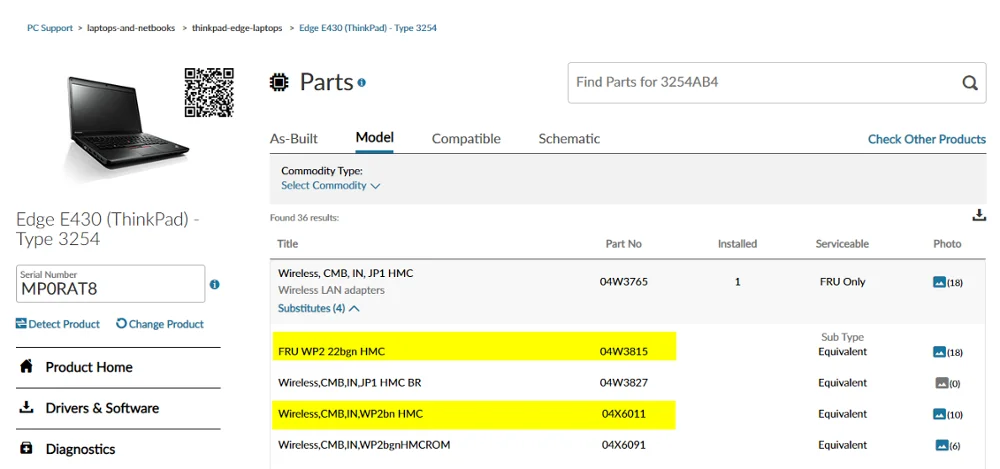This screenshot has height=469, width=1000.
Task: Select the Model tab
Action: click(x=374, y=137)
